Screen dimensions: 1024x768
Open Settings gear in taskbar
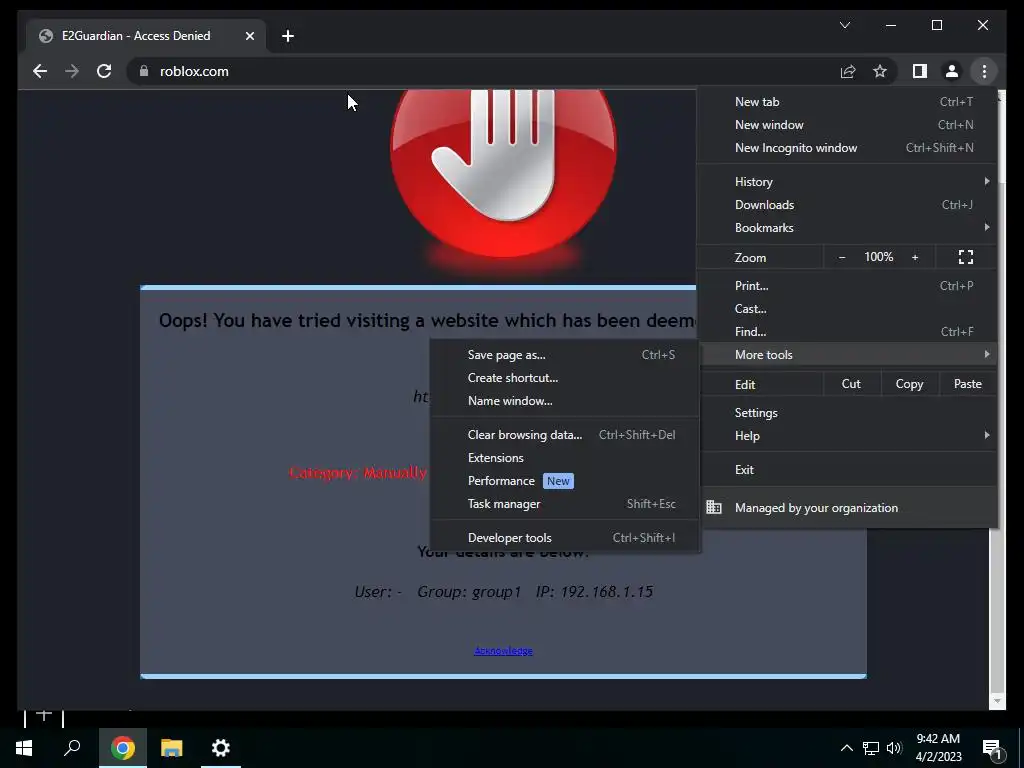(221, 748)
